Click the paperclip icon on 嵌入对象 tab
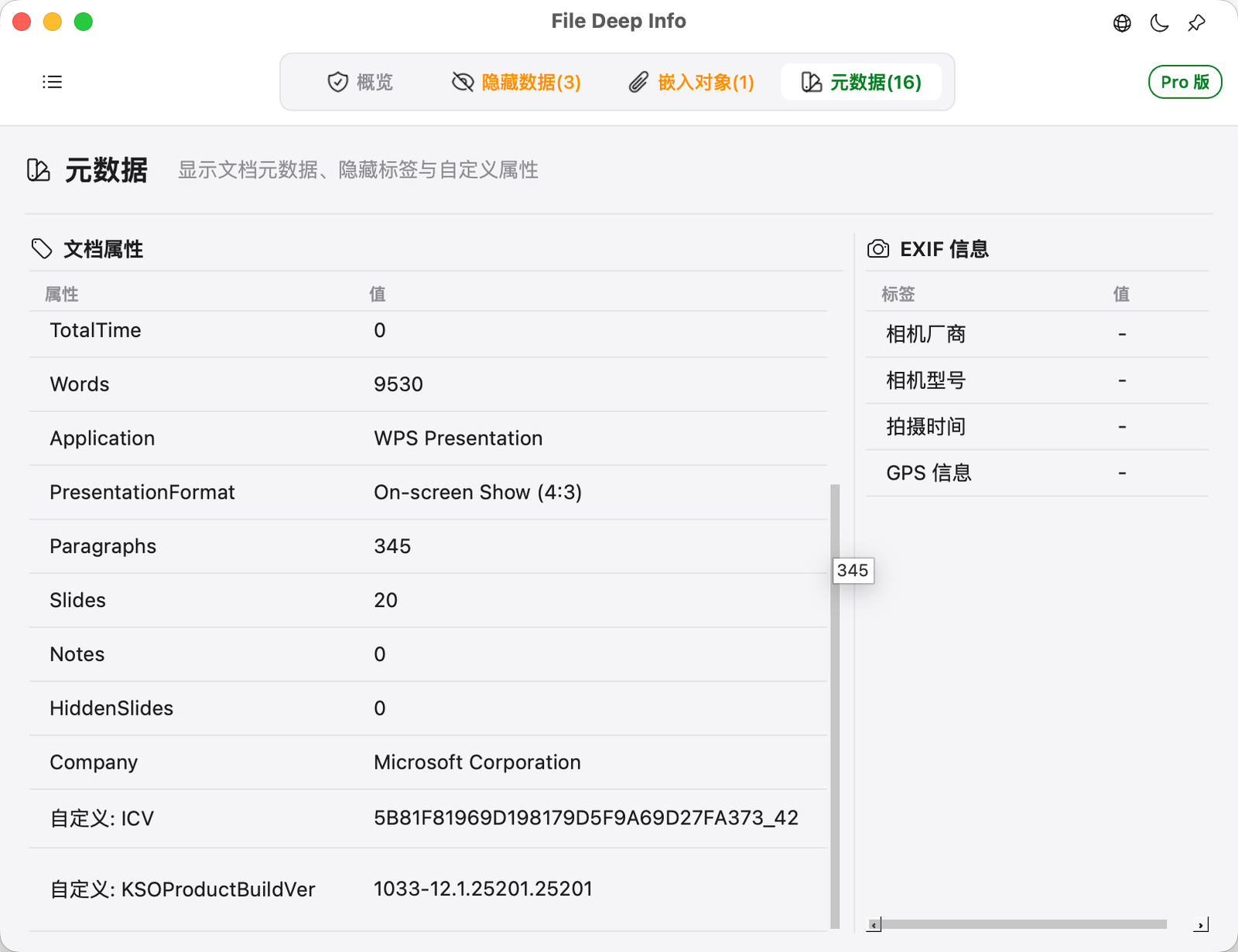 [639, 81]
